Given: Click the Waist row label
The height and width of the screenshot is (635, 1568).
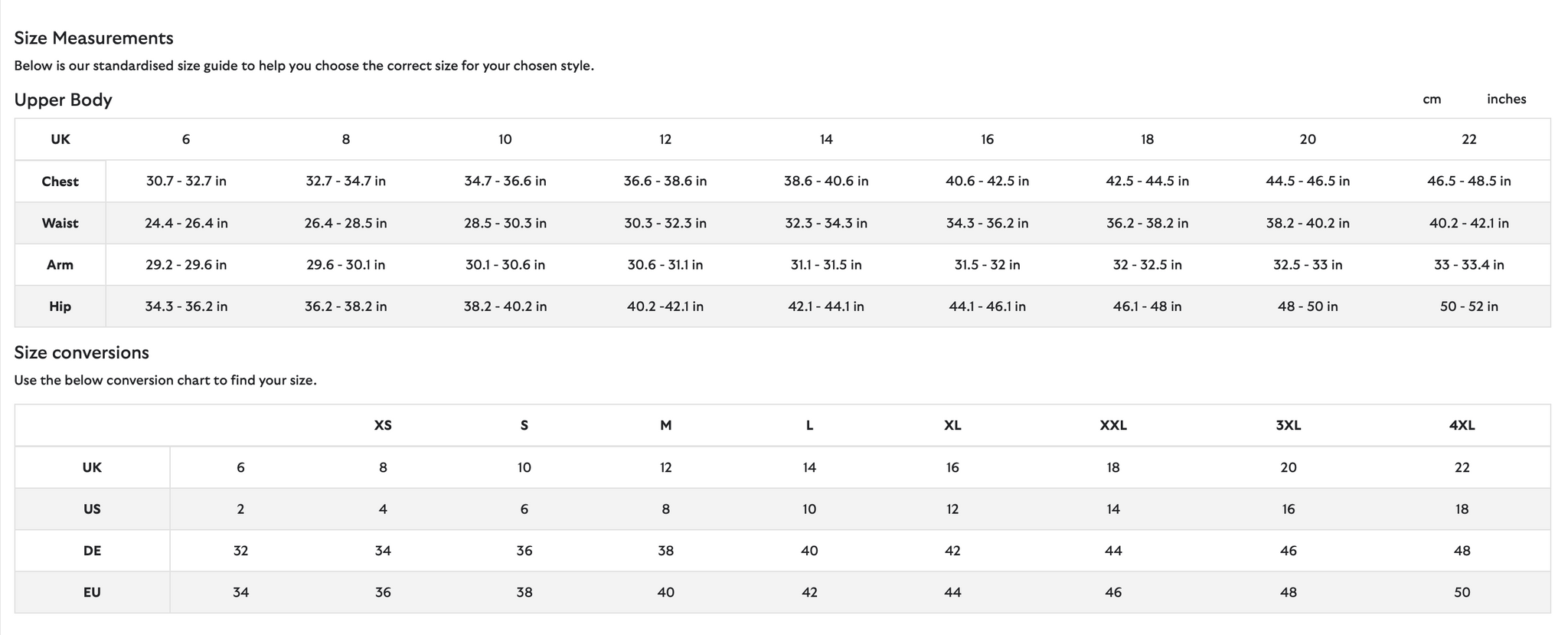Looking at the screenshot, I should click(60, 223).
